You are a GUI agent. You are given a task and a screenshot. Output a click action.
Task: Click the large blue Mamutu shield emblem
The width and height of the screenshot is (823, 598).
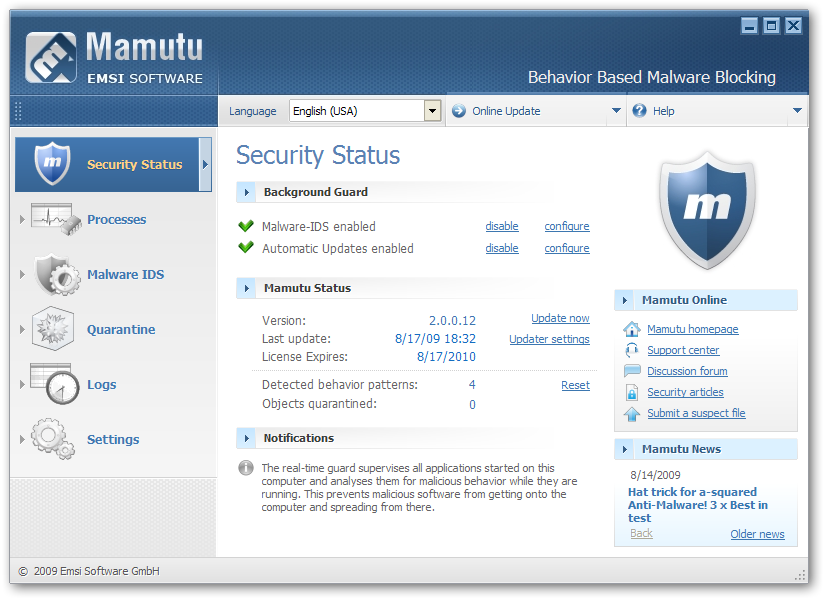(707, 210)
